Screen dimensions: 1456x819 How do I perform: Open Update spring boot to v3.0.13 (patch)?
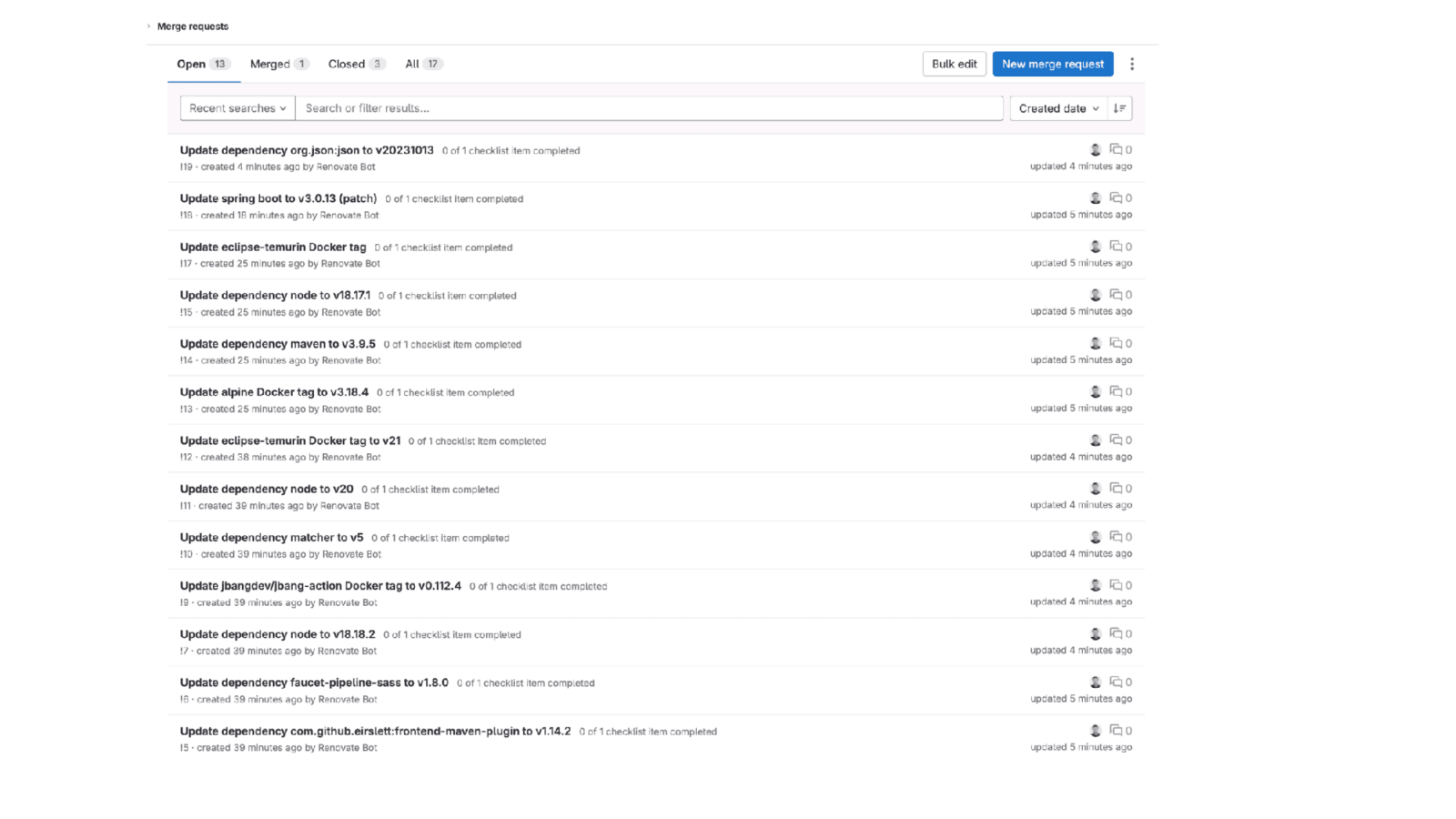pyautogui.click(x=278, y=198)
